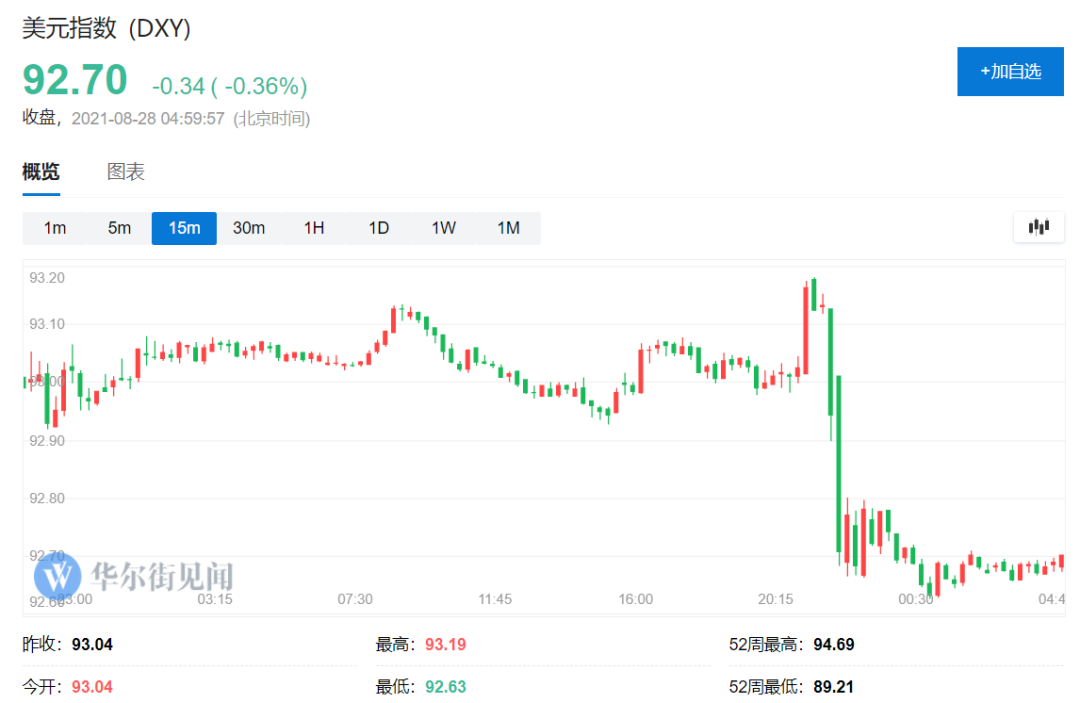This screenshot has width=1080, height=703.
Task: Switch to the 概览 tab
Action: click(41, 171)
